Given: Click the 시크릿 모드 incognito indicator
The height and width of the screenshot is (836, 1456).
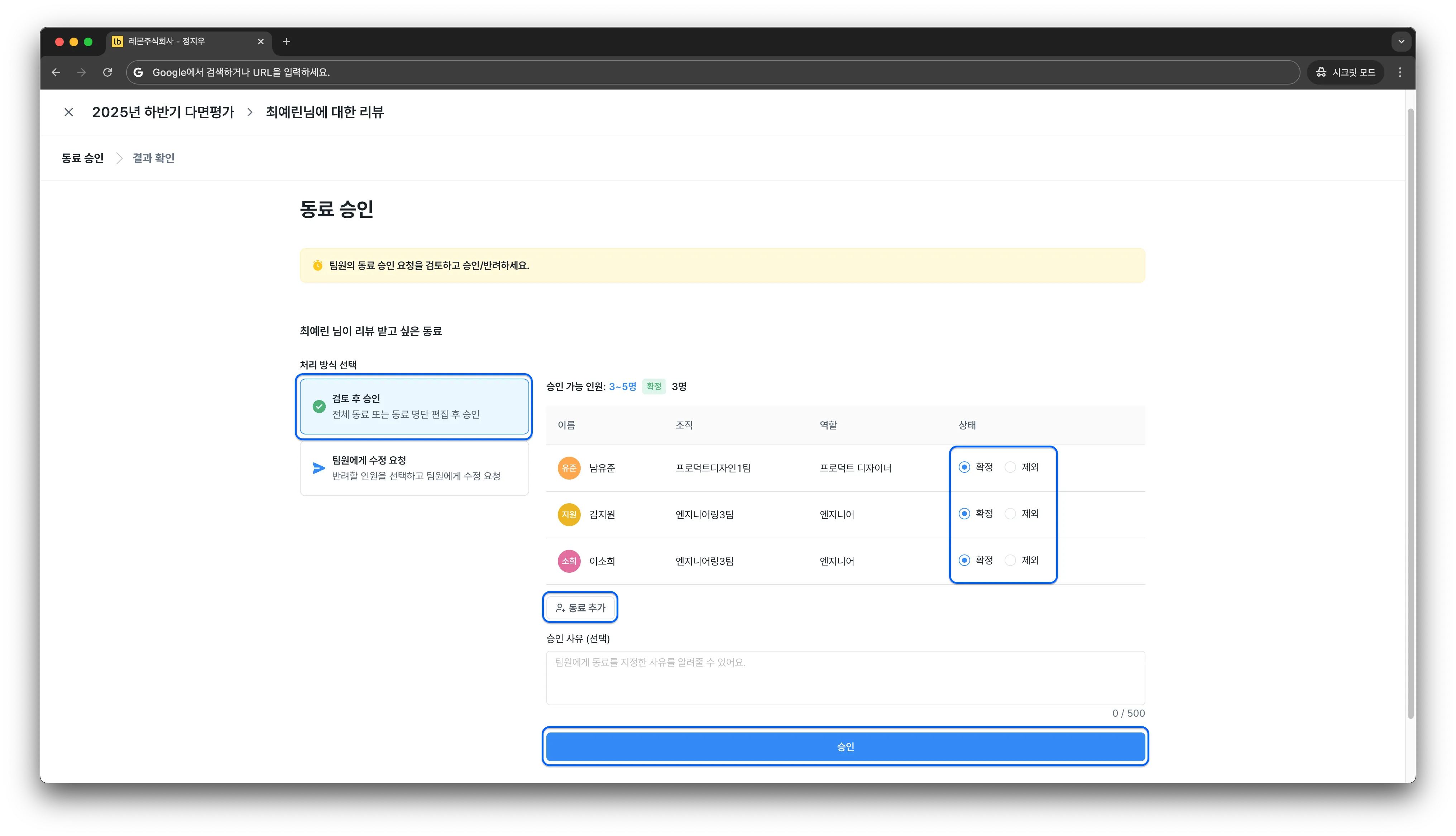Looking at the screenshot, I should coord(1346,72).
